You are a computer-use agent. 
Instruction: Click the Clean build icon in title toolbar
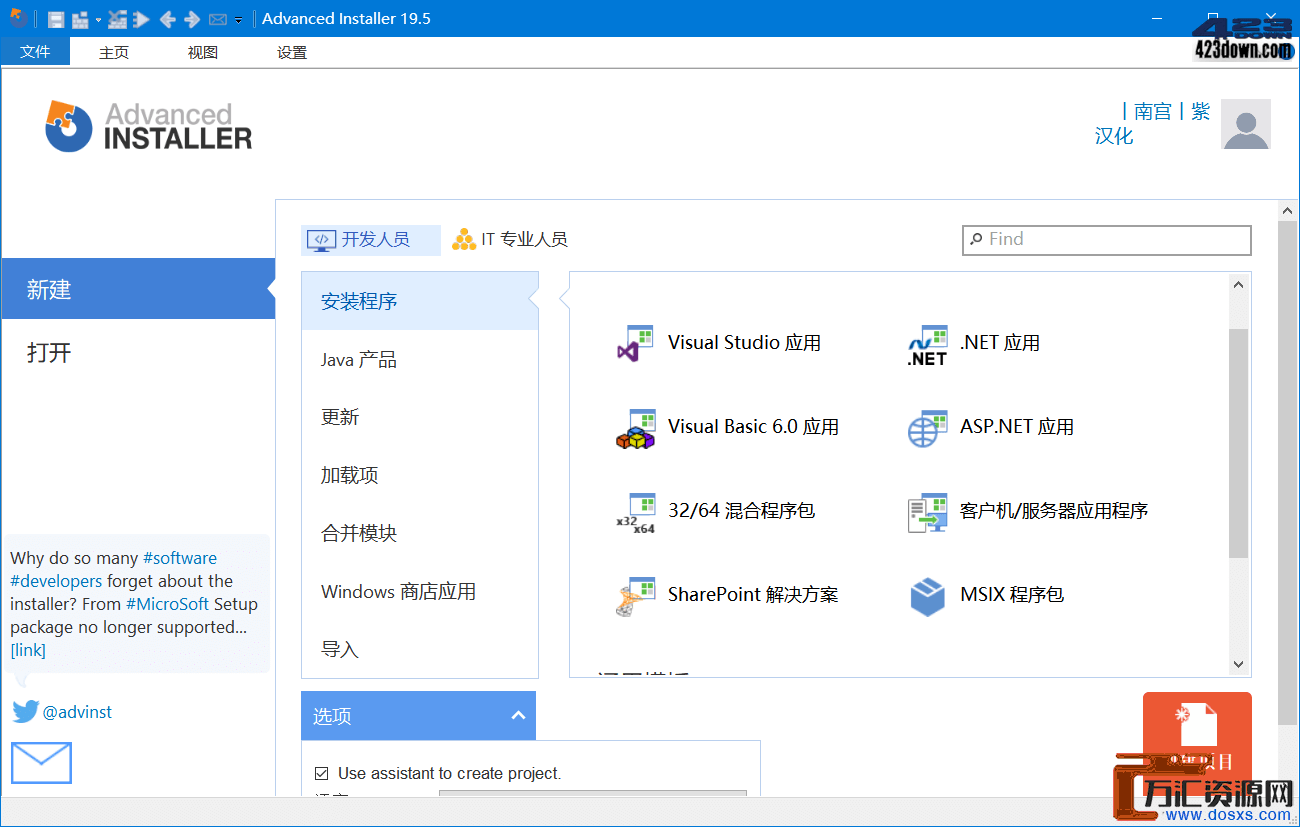[117, 19]
